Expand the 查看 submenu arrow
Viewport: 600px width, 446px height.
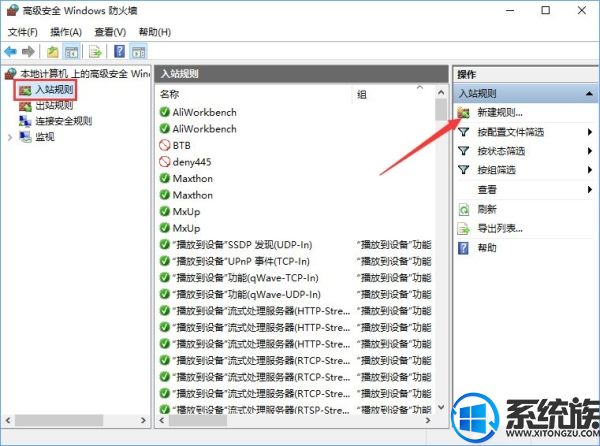(x=590, y=189)
